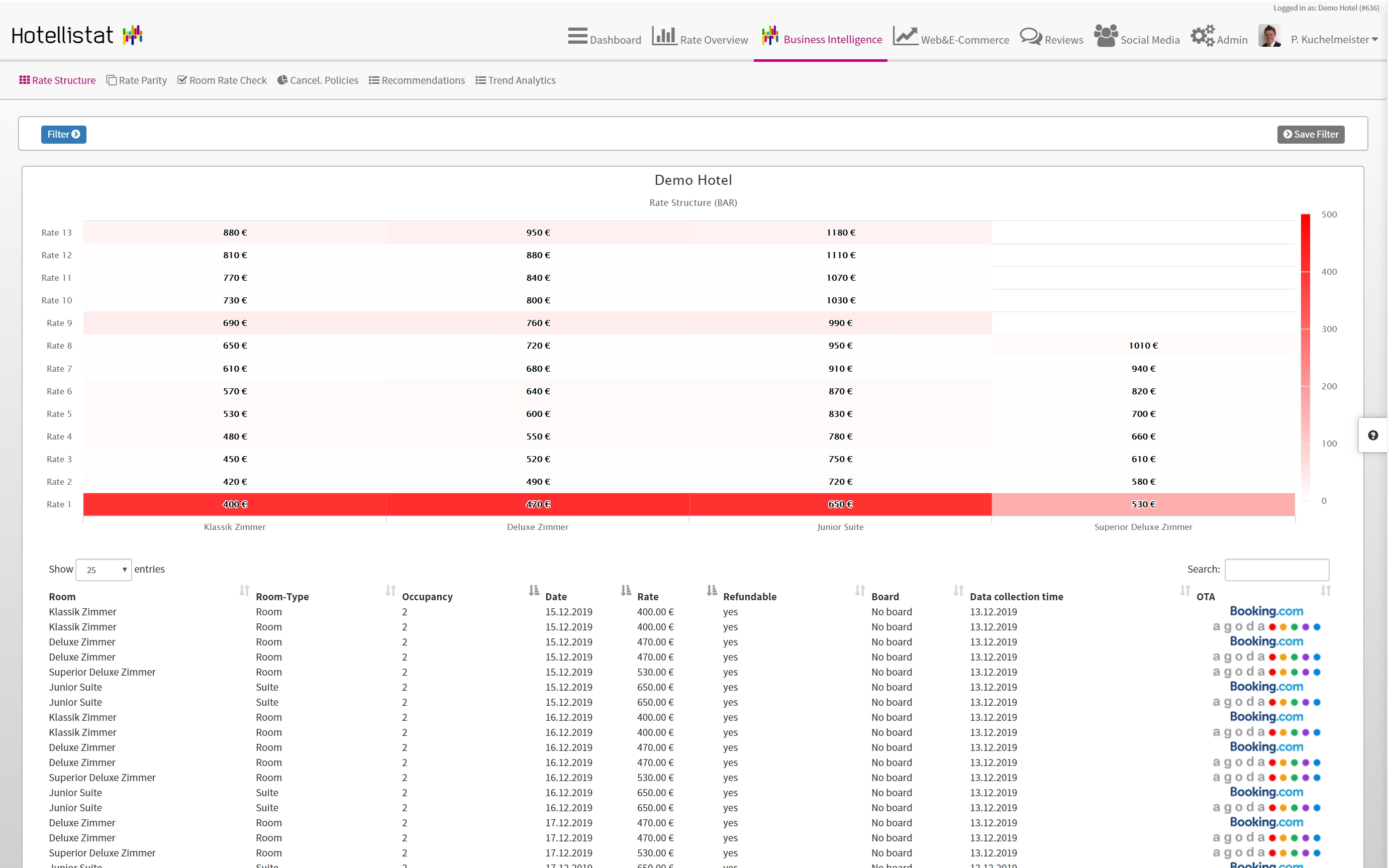Click into the table Search field
Screen dimensions: 1388x868
[1276, 570]
